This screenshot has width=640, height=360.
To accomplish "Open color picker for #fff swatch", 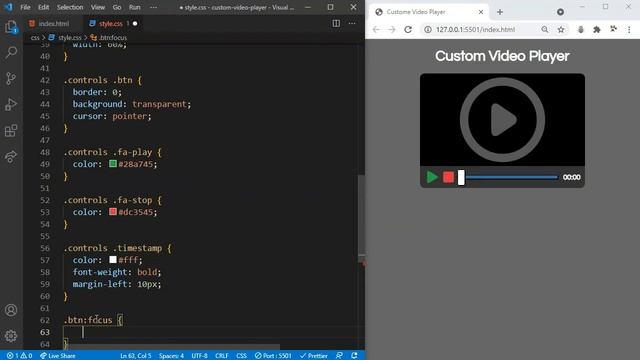I will (113, 260).
